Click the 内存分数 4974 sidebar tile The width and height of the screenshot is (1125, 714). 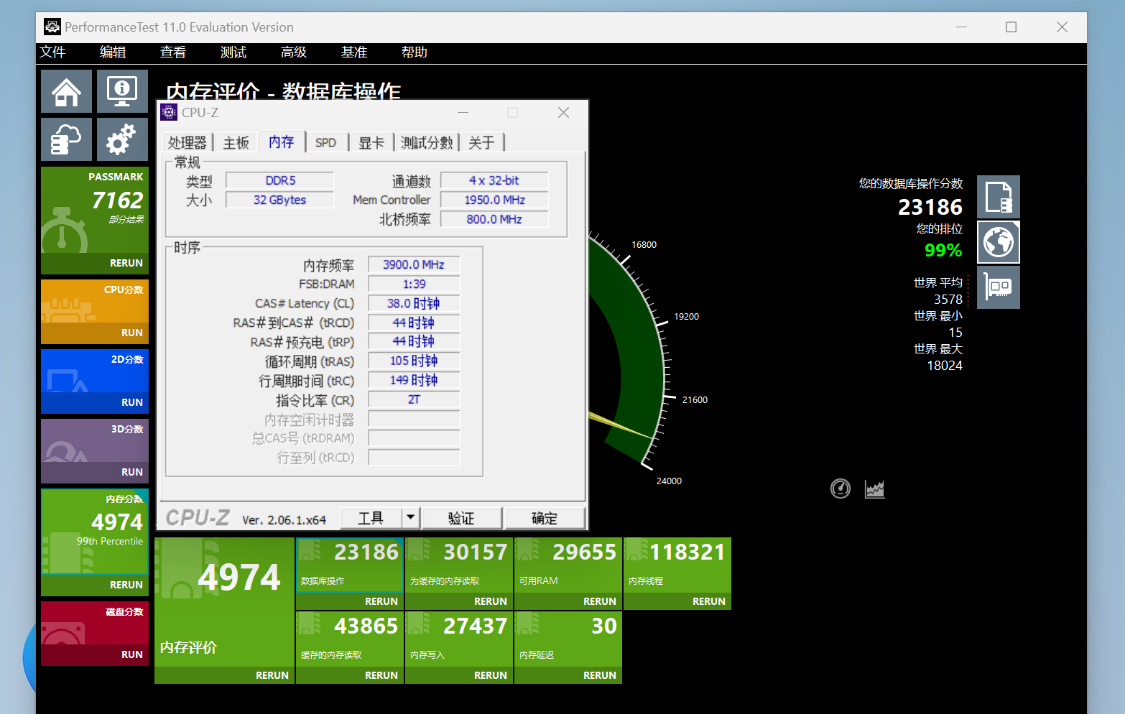coord(95,532)
